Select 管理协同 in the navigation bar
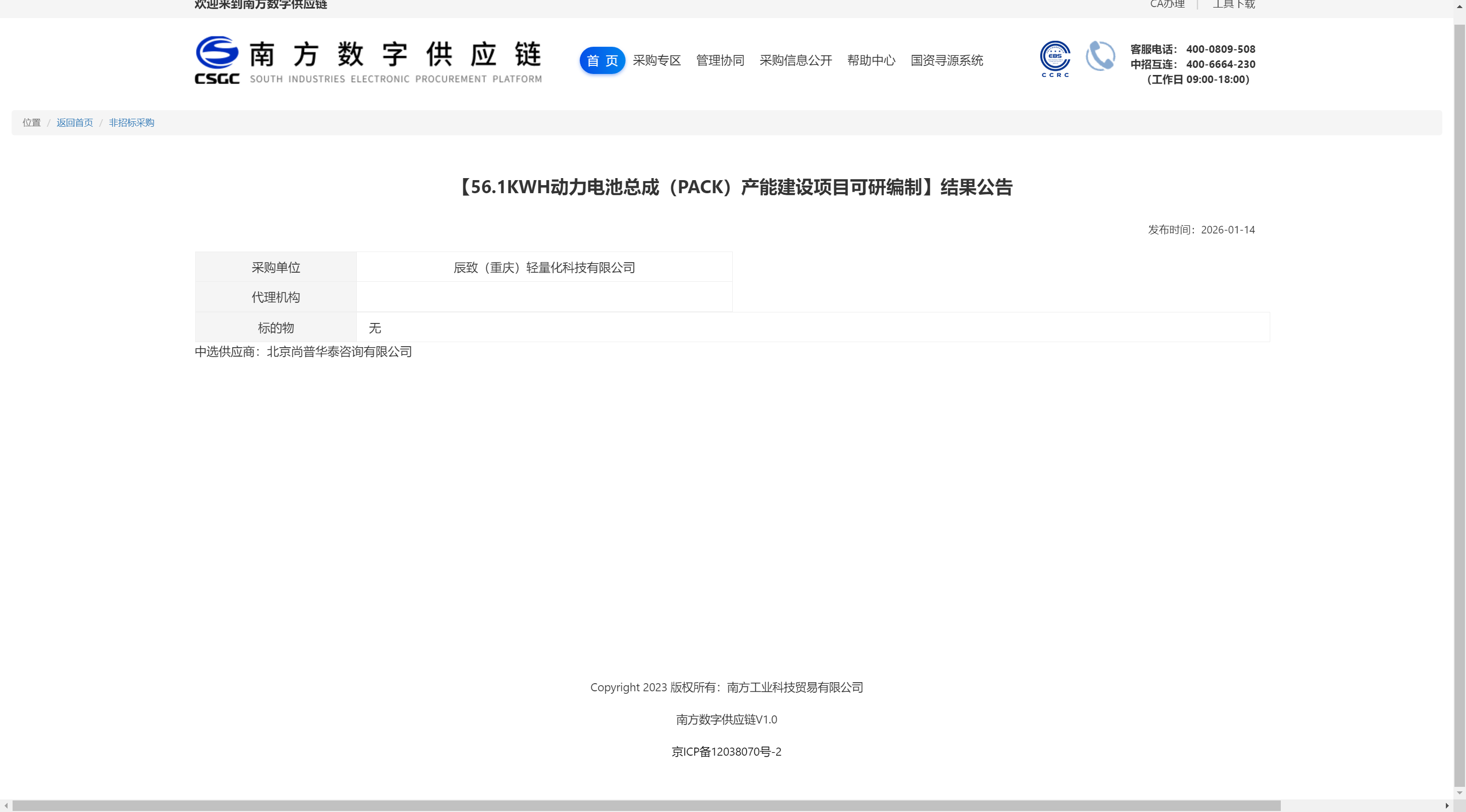The image size is (1466, 812). click(x=720, y=60)
